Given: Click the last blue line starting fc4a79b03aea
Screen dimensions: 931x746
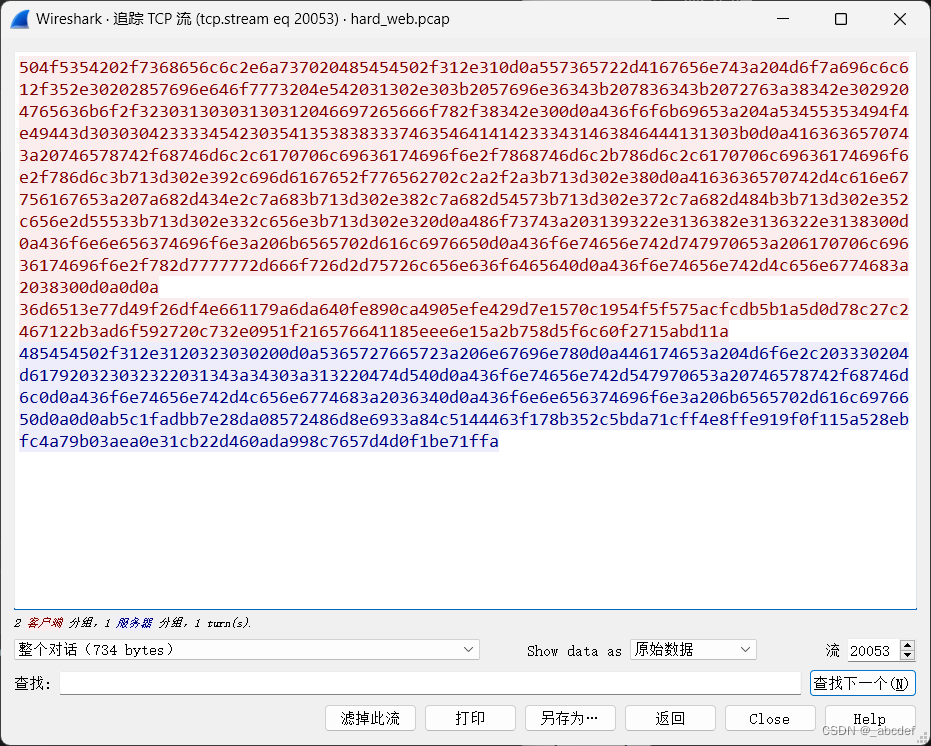Looking at the screenshot, I should (x=259, y=441).
